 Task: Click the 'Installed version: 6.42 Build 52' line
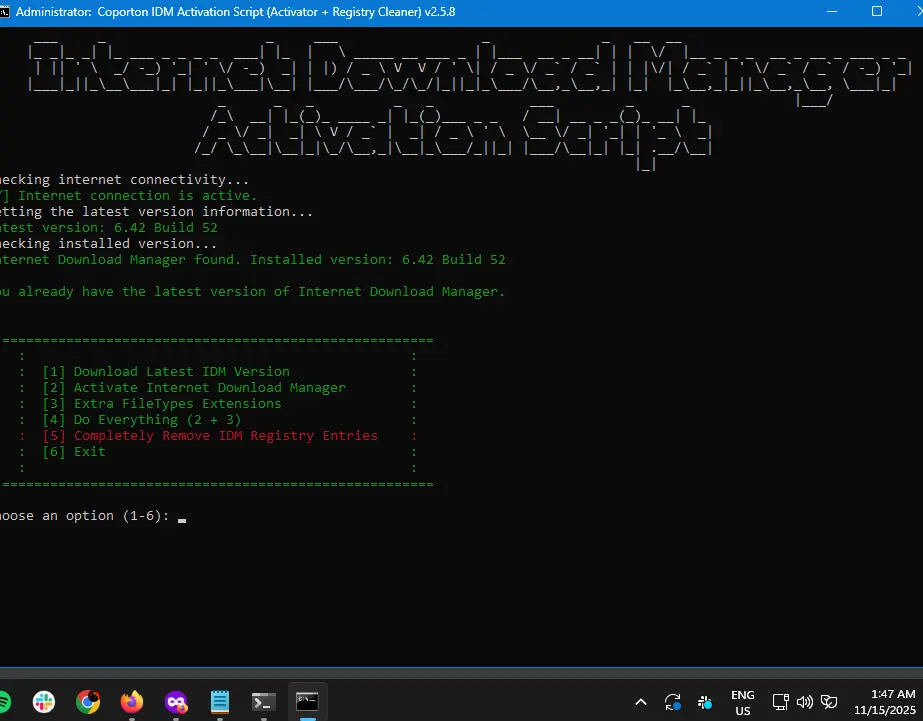(x=378, y=260)
